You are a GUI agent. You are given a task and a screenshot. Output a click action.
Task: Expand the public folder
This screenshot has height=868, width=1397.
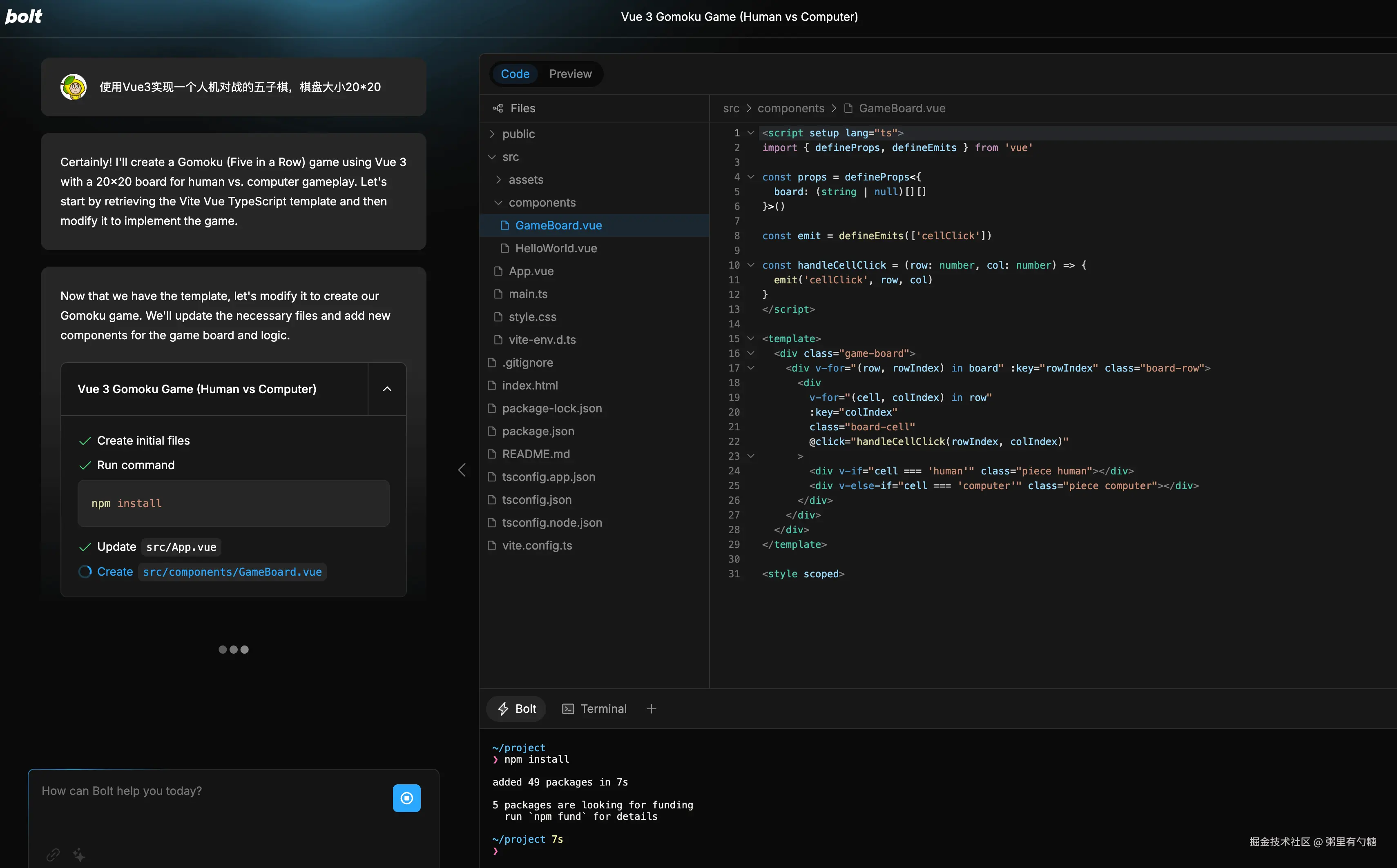click(x=518, y=134)
